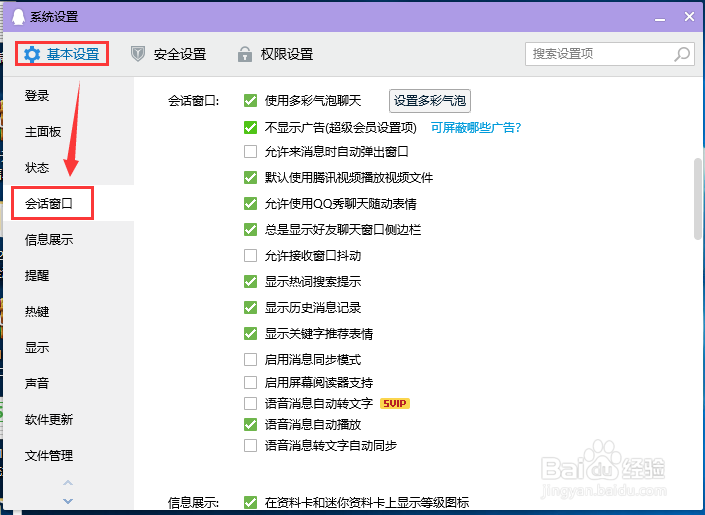Enable 允许接收窗口抖动
The image size is (705, 515).
pos(250,255)
